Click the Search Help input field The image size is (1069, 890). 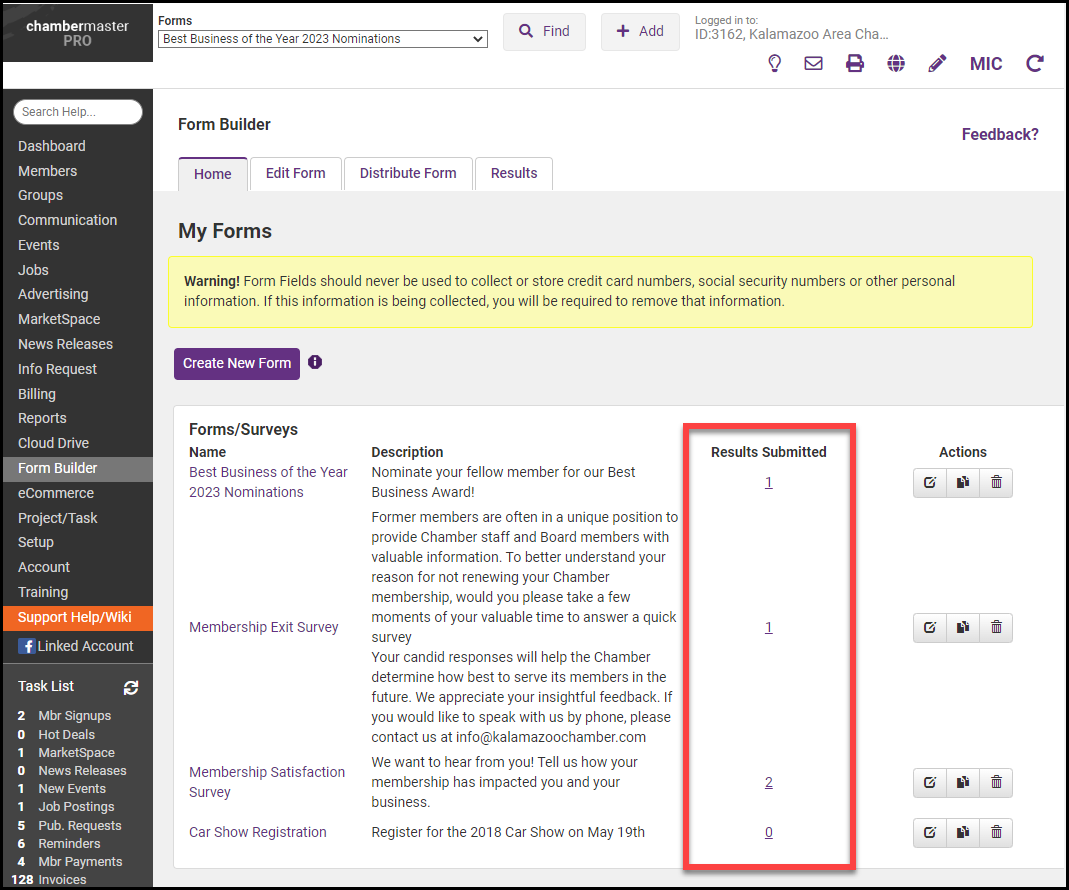(78, 112)
